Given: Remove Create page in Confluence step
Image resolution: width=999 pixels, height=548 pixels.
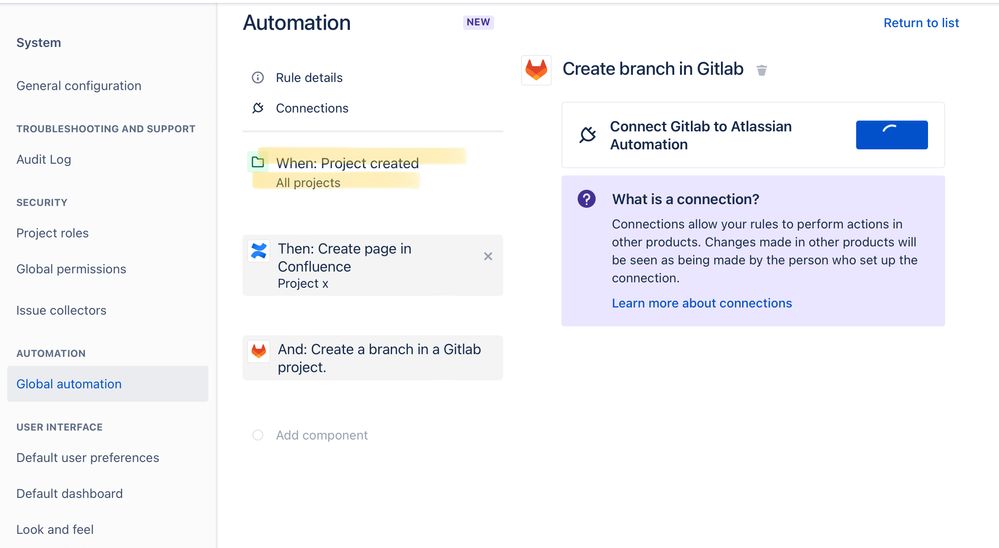Looking at the screenshot, I should (x=488, y=256).
